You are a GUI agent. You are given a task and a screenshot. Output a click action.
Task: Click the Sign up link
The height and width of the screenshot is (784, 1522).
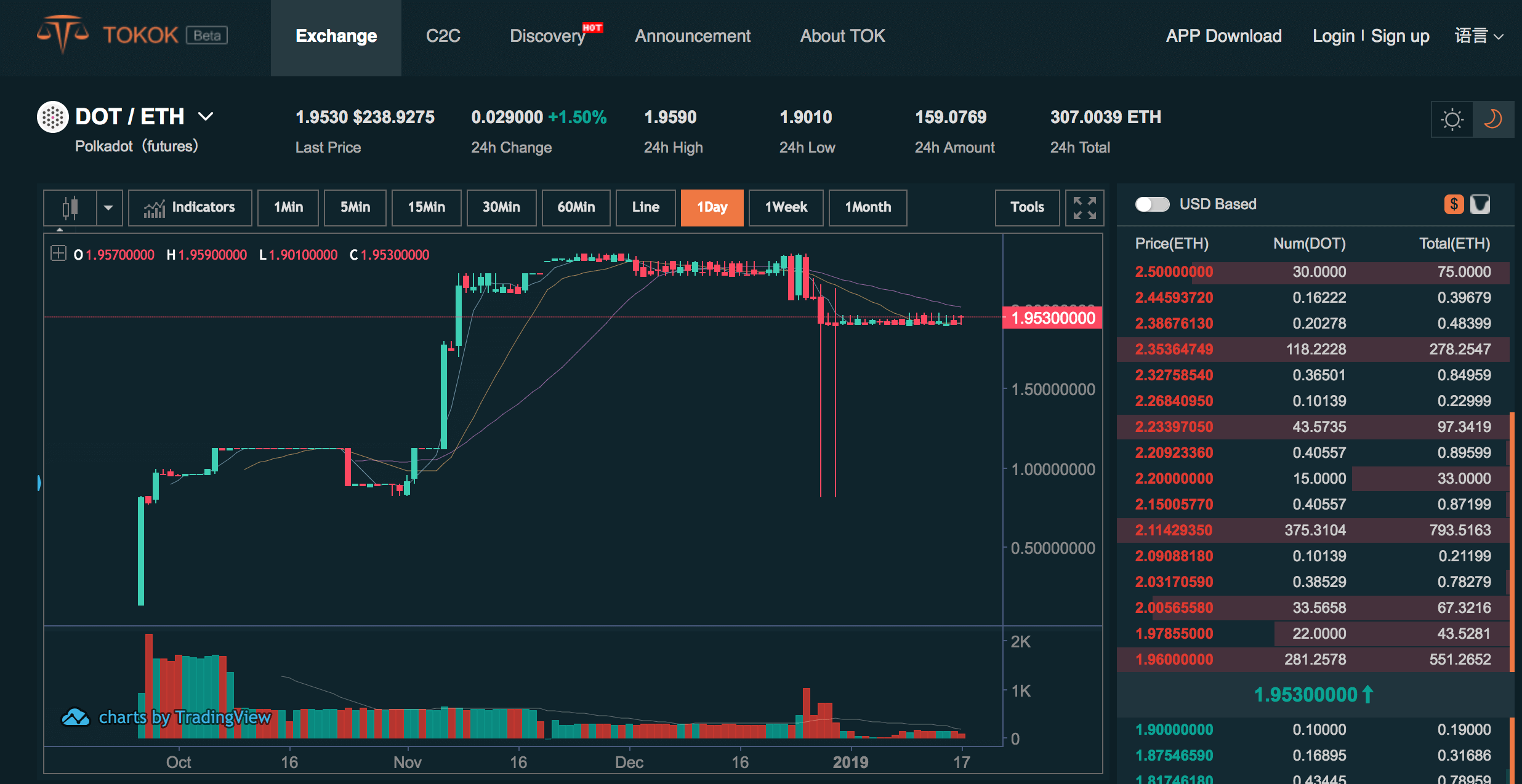1399,36
